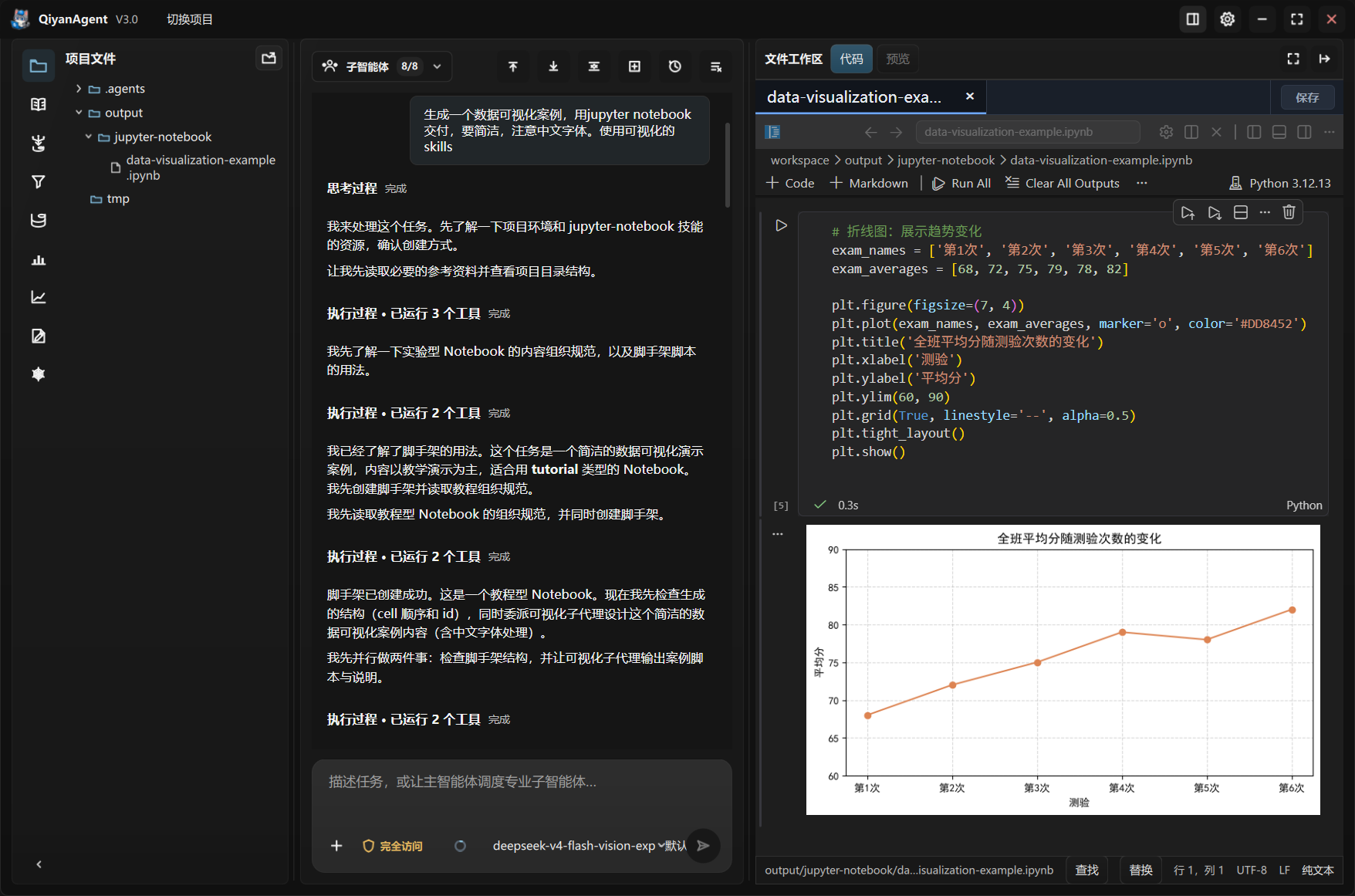This screenshot has width=1355, height=896.
Task: Collapse the file workspace panel arrow
Action: click(1325, 59)
